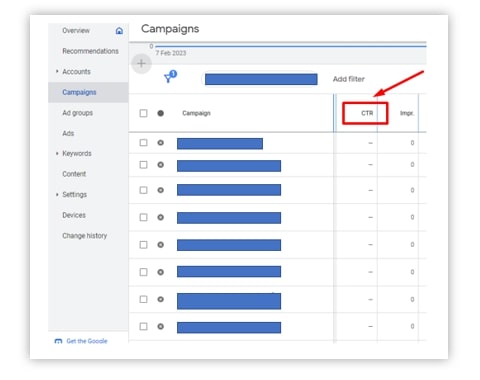Tick the fifth campaign row checkbox
Viewport: 480px width, 380px height.
[x=143, y=245]
